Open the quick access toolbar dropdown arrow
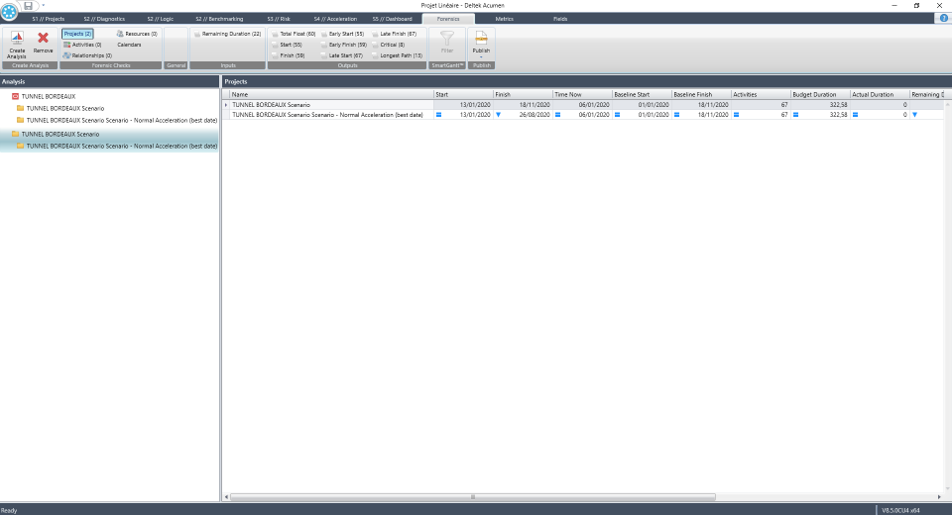 [x=43, y=5]
